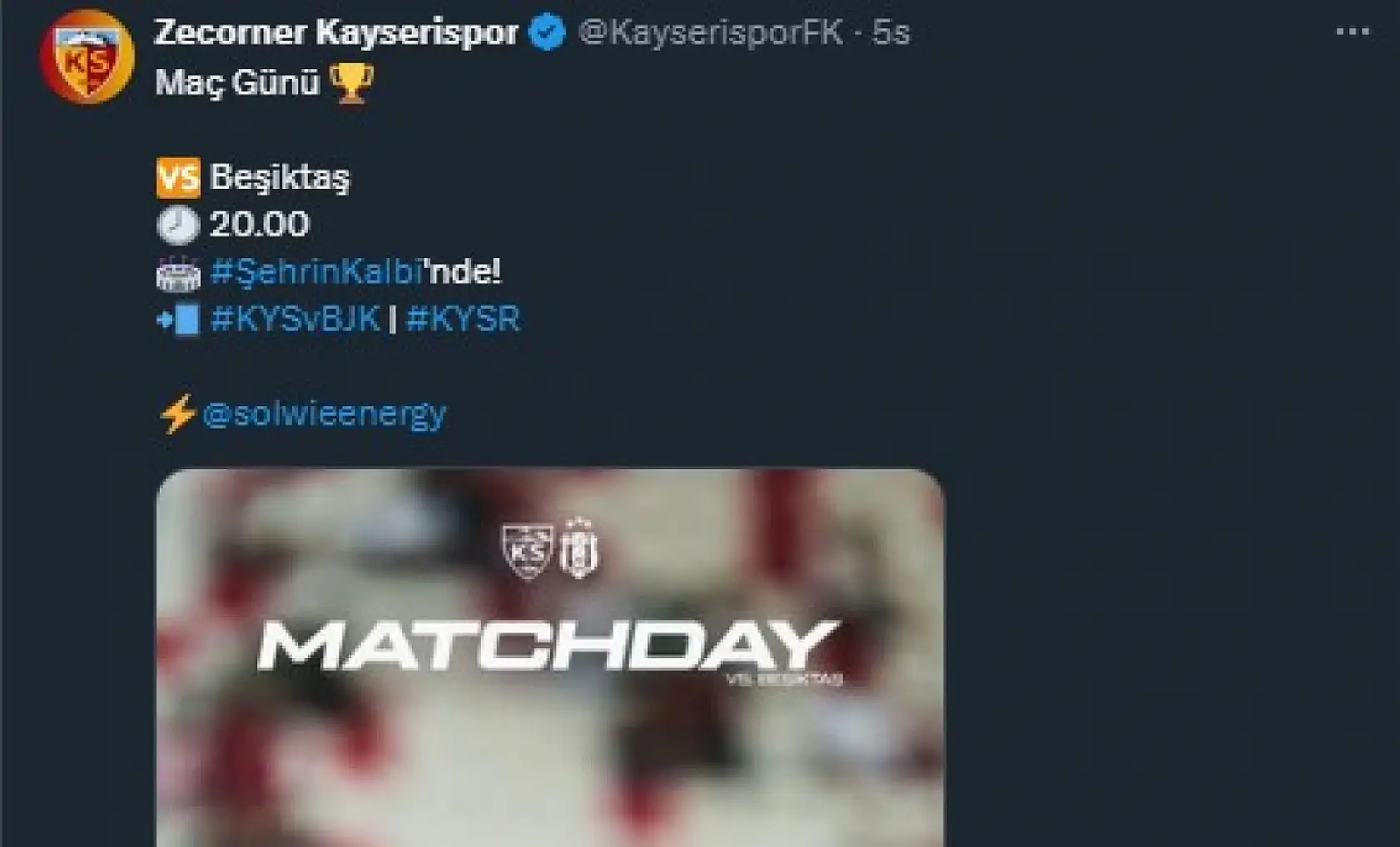Open the #ŞehrinKalbi hashtag
1400x847 pixels.
316,272
